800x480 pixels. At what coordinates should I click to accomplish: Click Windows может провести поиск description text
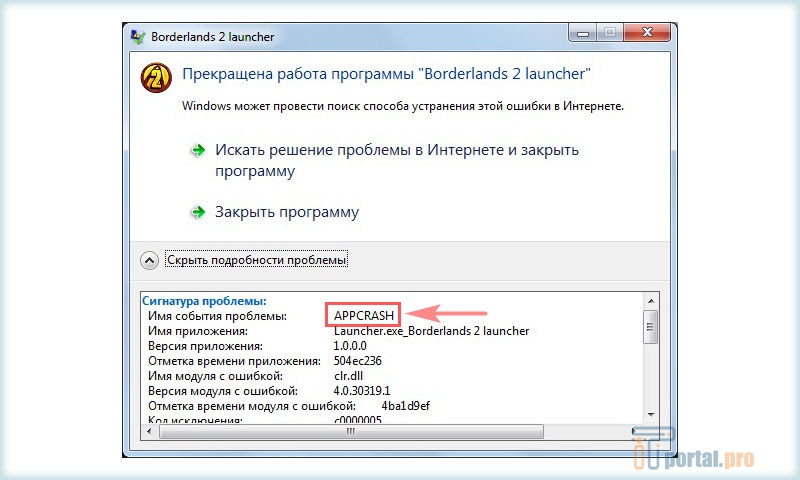tap(403, 106)
